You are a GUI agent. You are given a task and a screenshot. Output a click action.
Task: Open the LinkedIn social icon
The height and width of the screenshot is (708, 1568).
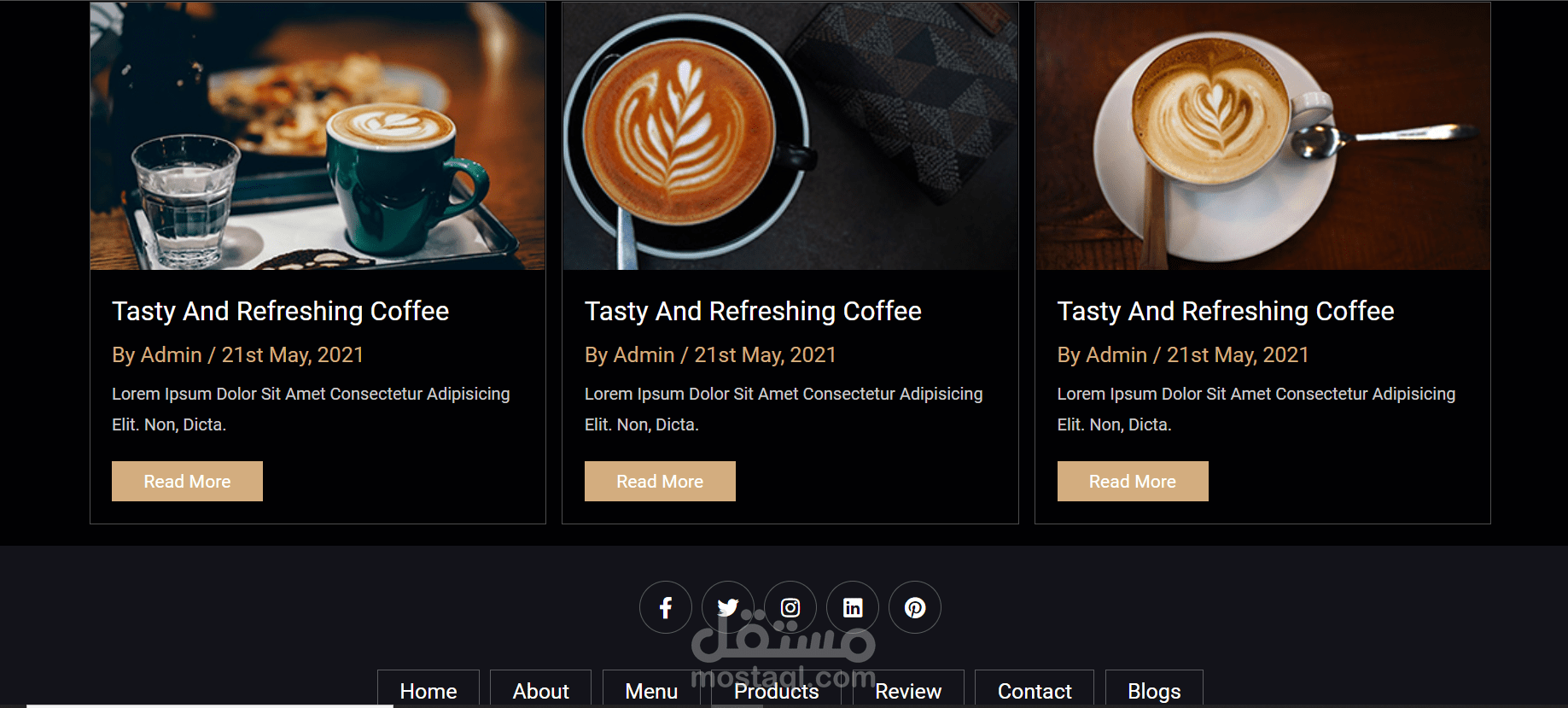coord(853,607)
